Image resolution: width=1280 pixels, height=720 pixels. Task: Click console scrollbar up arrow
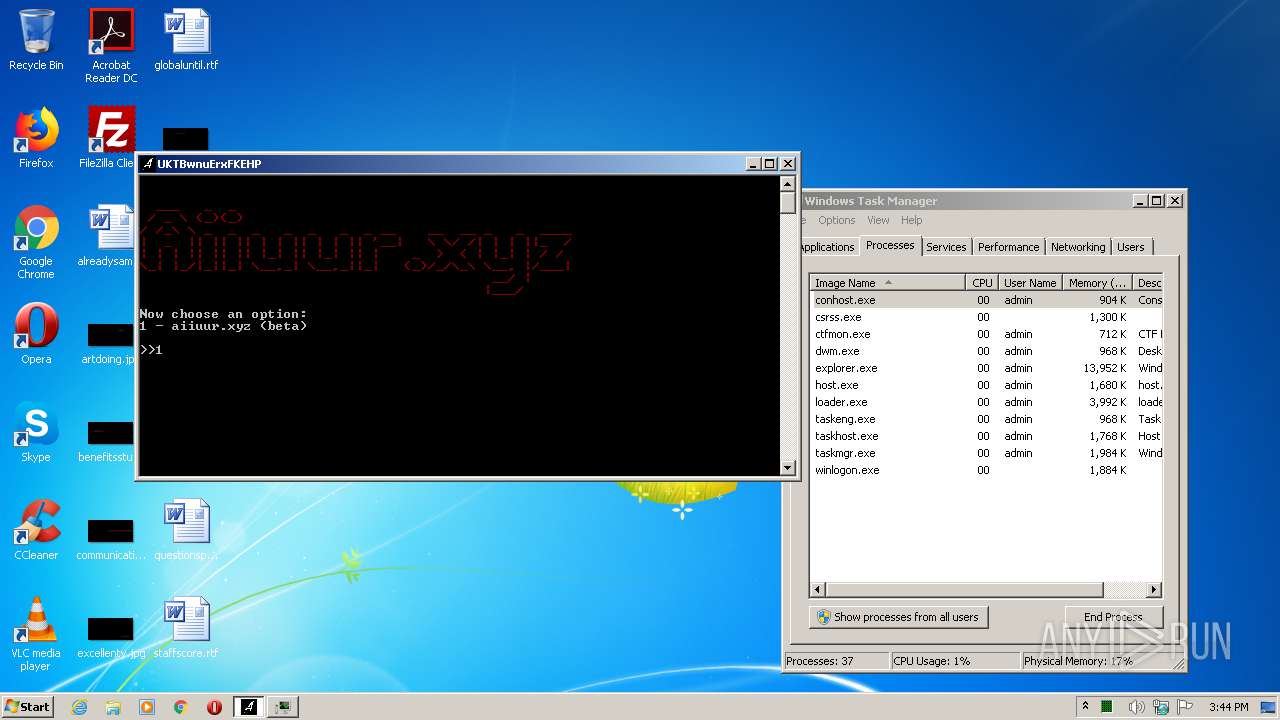coord(787,184)
